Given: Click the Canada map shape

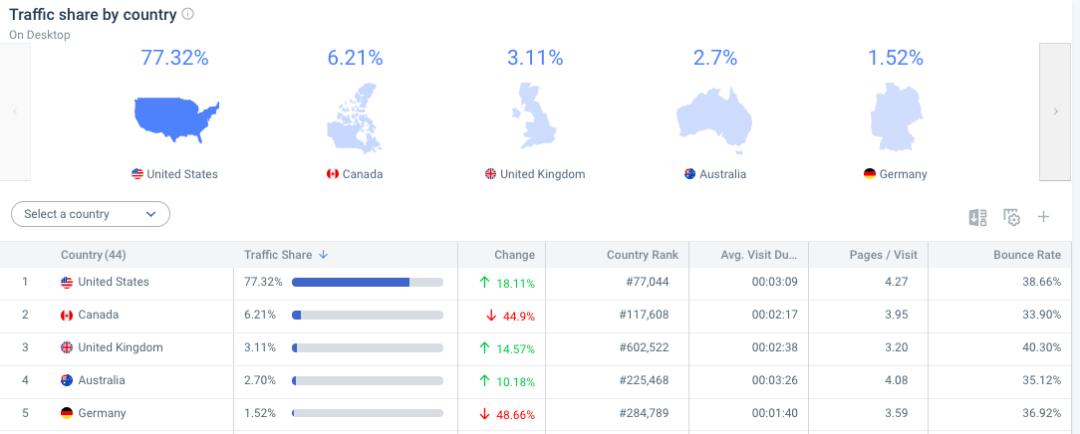Looking at the screenshot, I should pyautogui.click(x=354, y=119).
